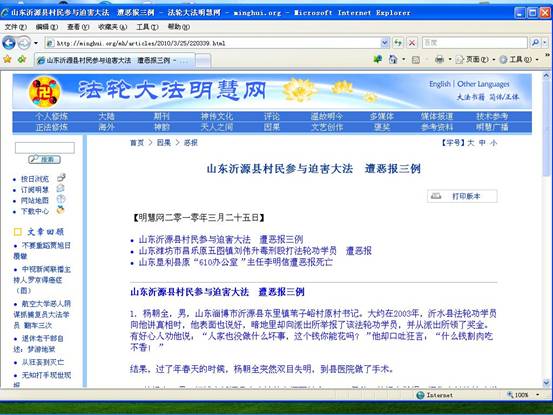Viewport: 553px width, 415px height.
Task: Click 海外 in the navigation bar
Action: point(107,127)
